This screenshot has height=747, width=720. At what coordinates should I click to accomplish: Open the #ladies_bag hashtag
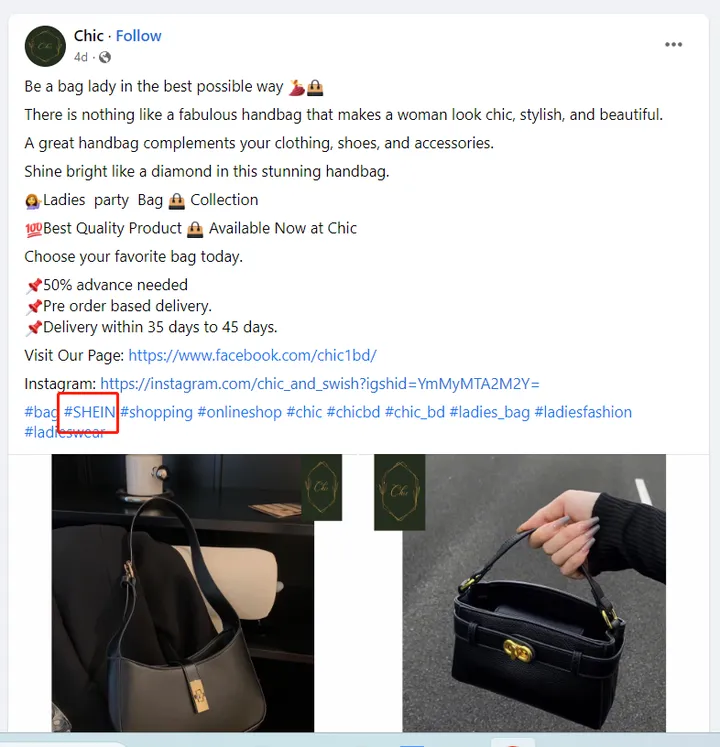click(x=489, y=412)
